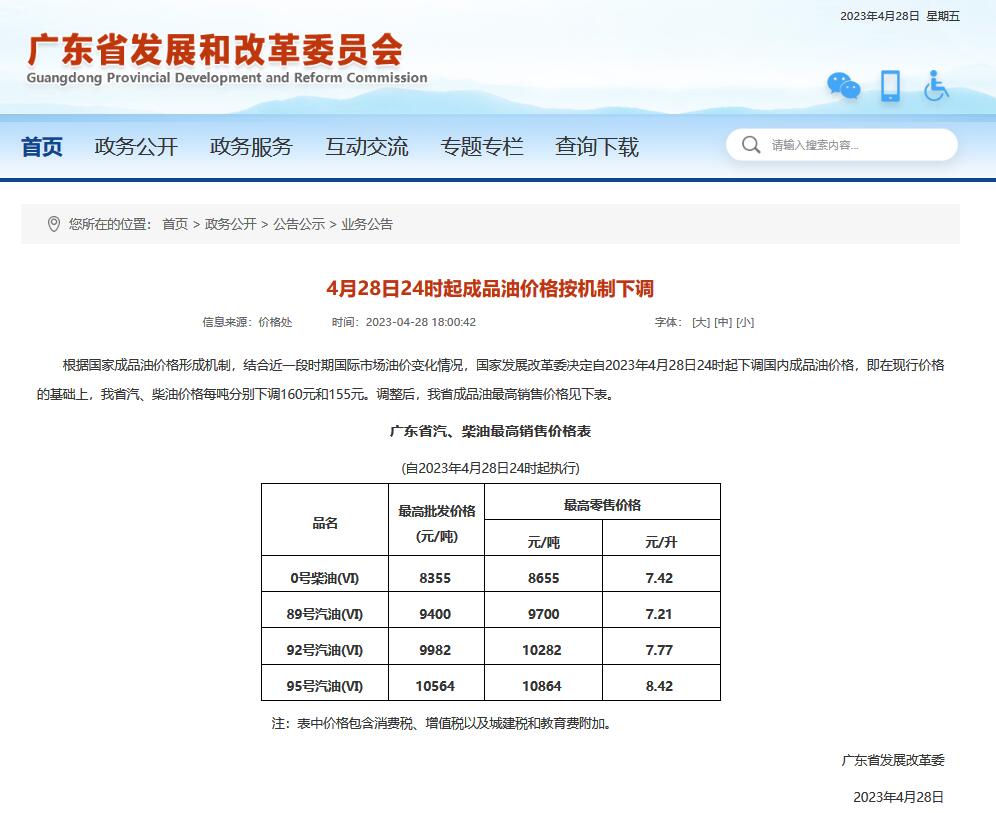
Task: Click breadcrumb link 首页
Action: pos(175,224)
